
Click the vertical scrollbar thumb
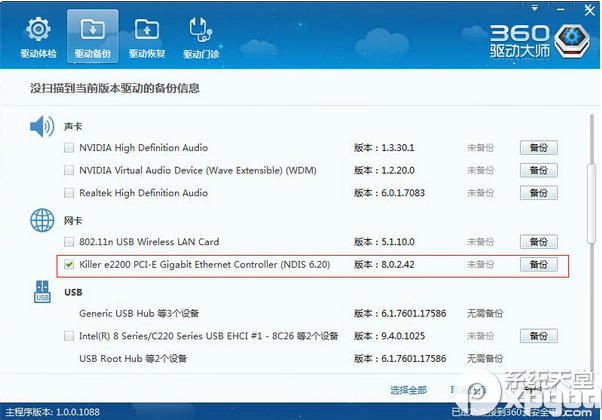click(x=592, y=203)
